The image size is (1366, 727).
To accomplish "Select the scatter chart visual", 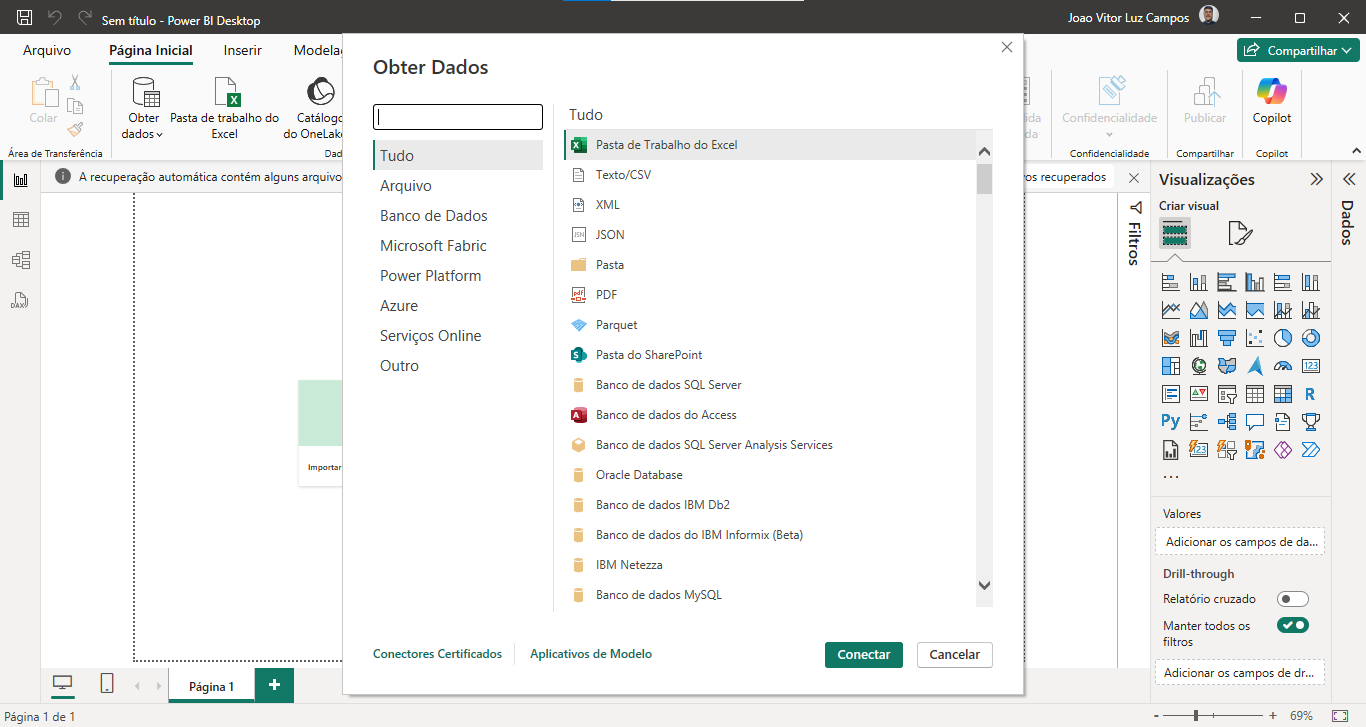I will 1255,339.
